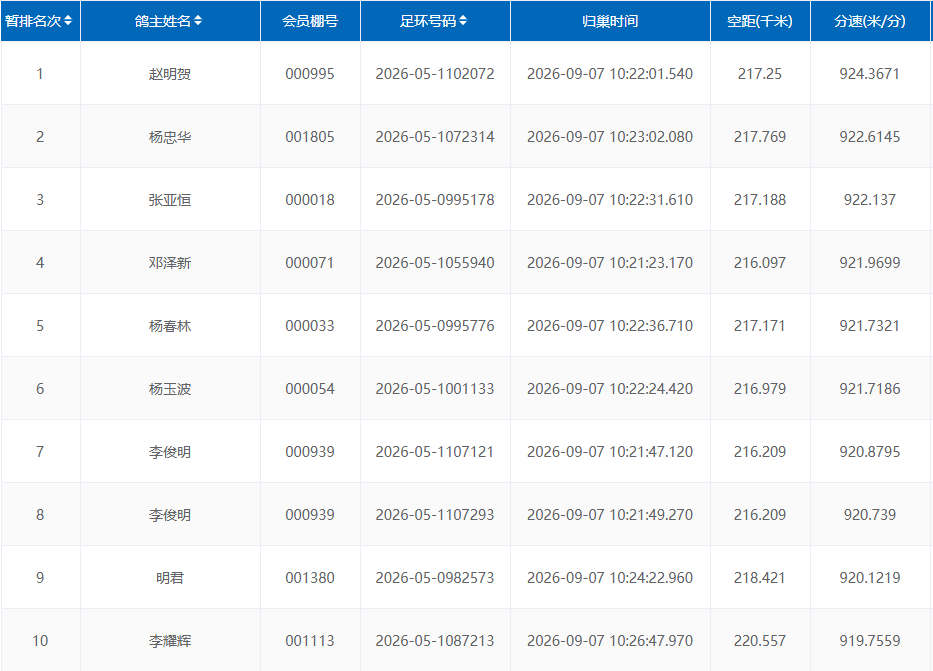Open owner name 明君 in row 9
Image resolution: width=933 pixels, height=671 pixels.
pyautogui.click(x=170, y=578)
